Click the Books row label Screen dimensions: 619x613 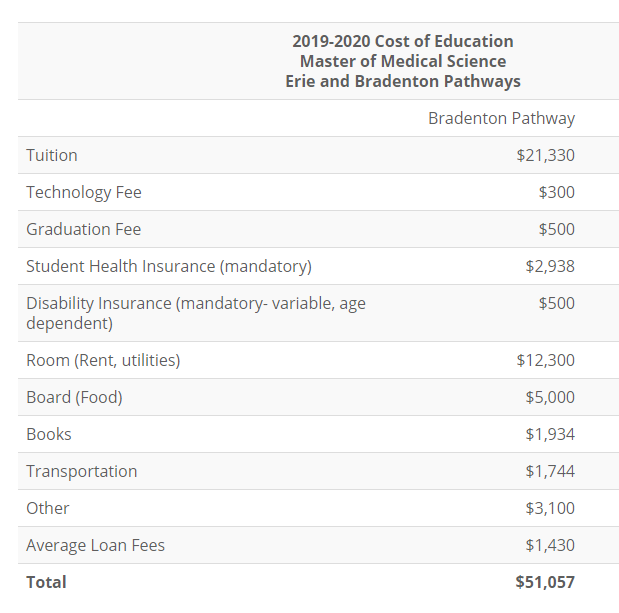[x=49, y=434]
